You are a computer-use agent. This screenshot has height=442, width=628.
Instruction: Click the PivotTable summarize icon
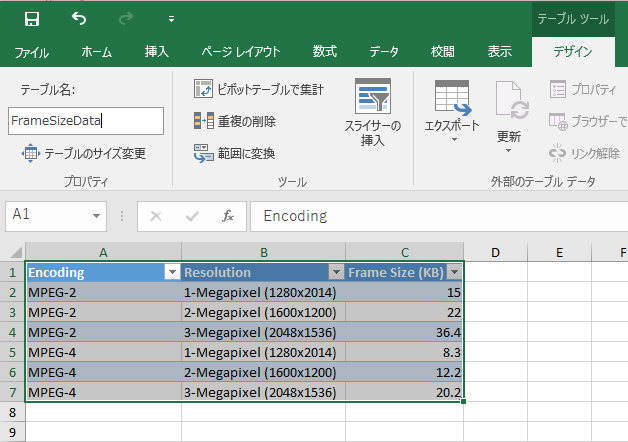coord(203,89)
